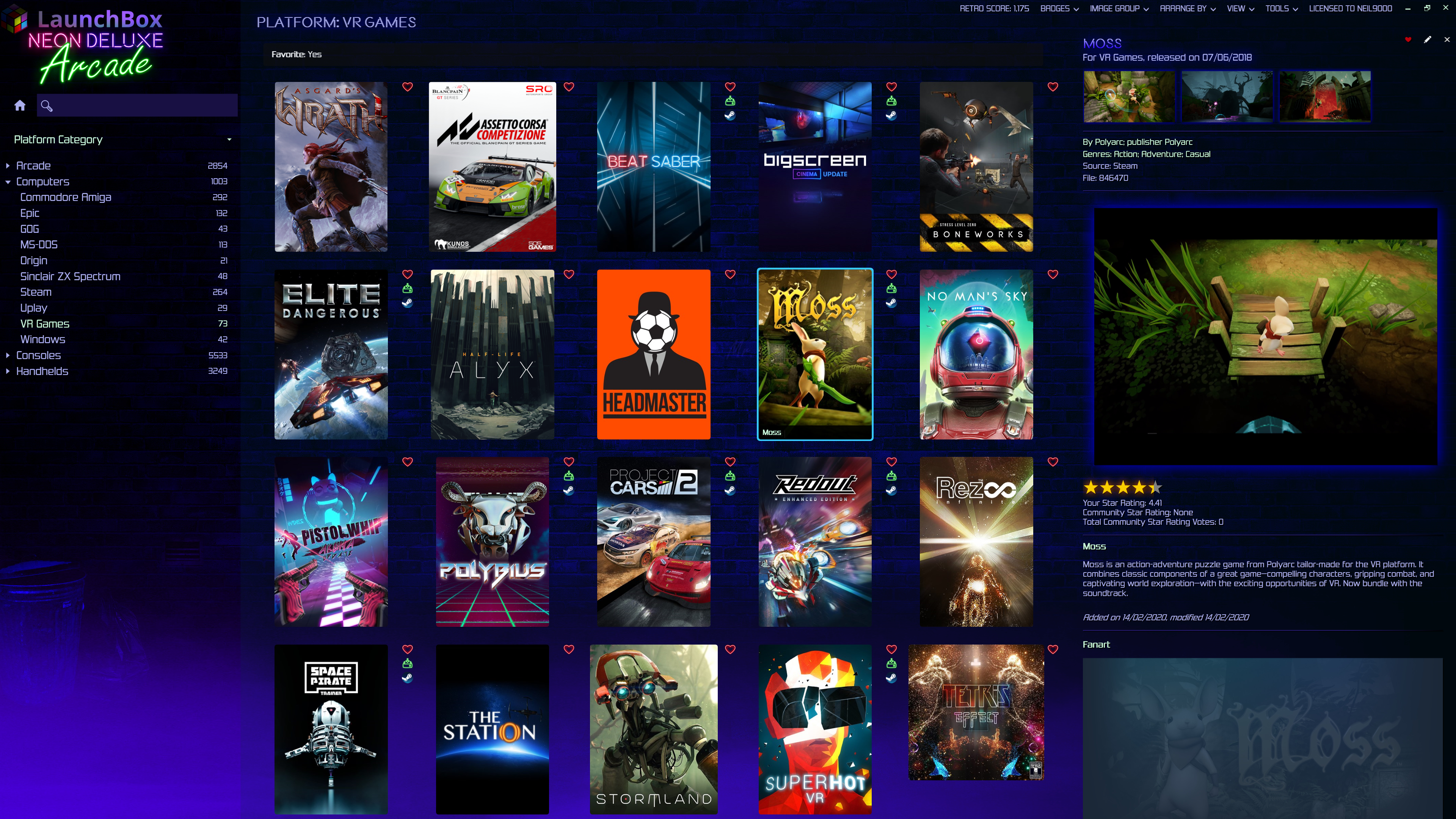Screen dimensions: 1456x819
Task: Select the GOG platform entry
Action: coord(30,229)
